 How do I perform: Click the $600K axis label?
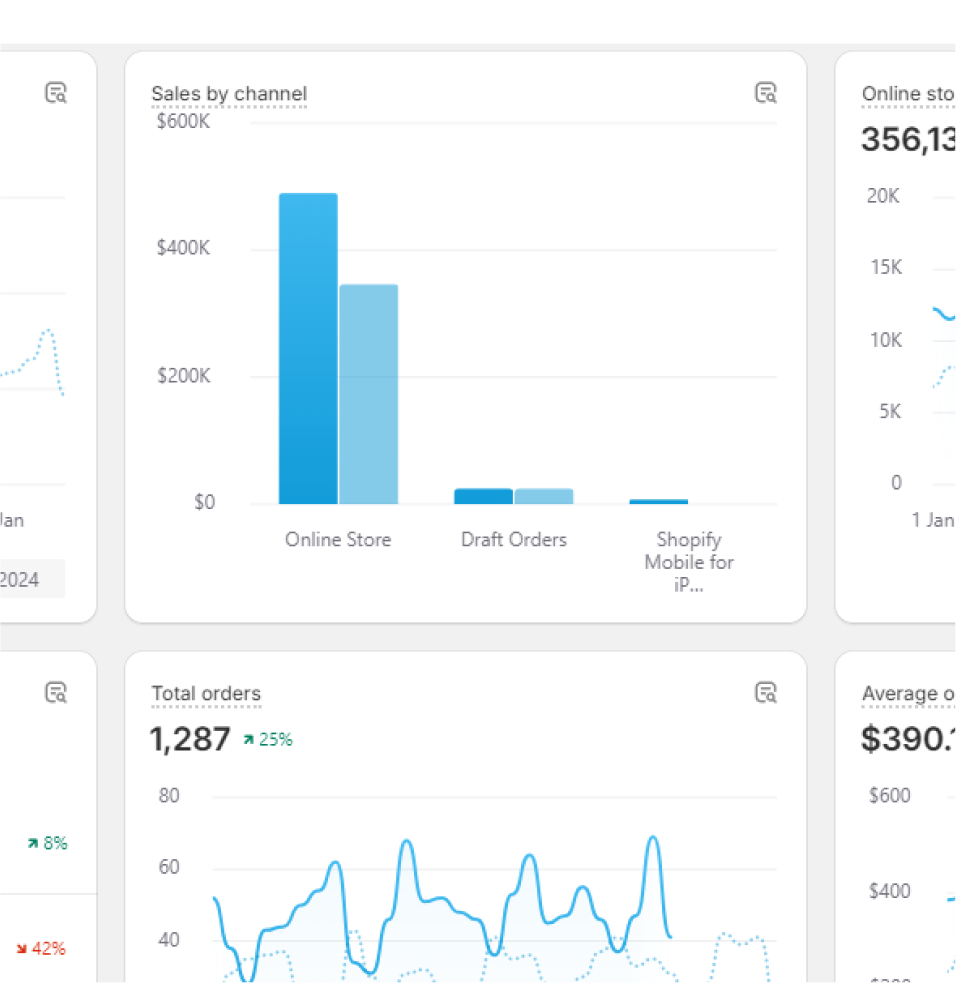pyautogui.click(x=183, y=121)
